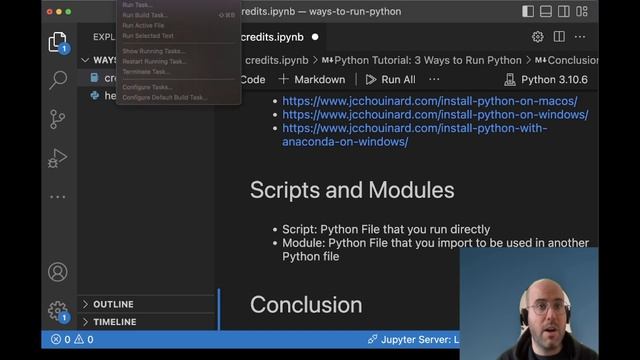Expand the OUTLINE section
640x360 pixels.
point(146,304)
